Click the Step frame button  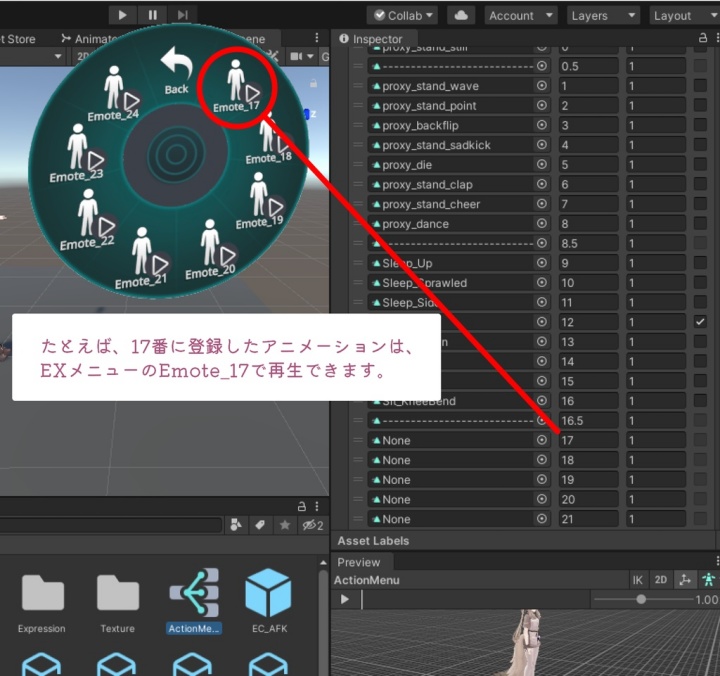click(182, 15)
